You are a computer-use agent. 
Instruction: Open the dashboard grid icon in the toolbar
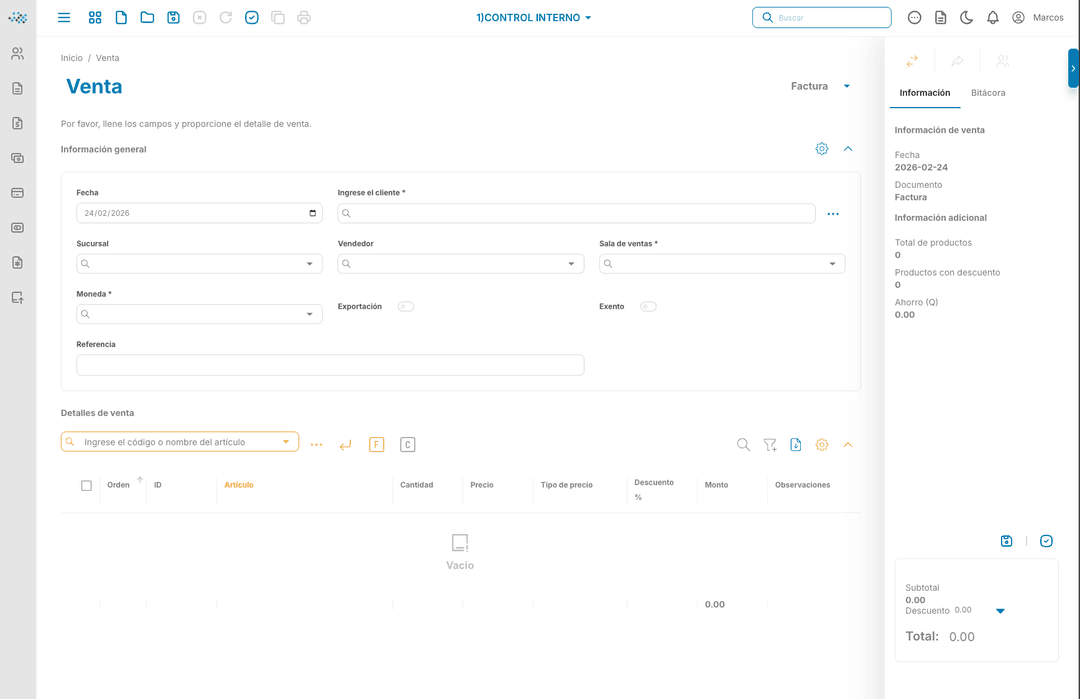tap(95, 18)
